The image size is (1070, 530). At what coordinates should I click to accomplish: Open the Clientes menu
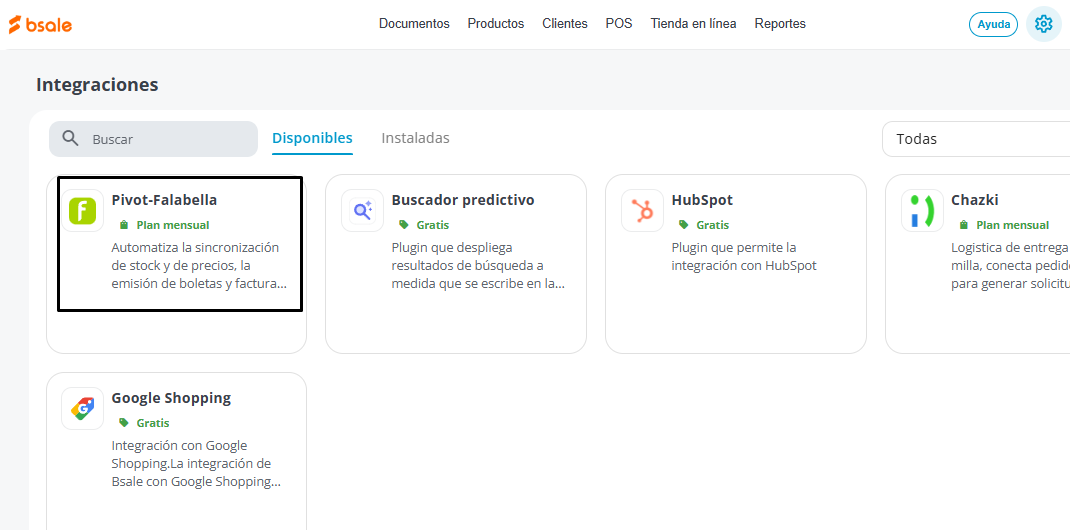[x=565, y=24]
